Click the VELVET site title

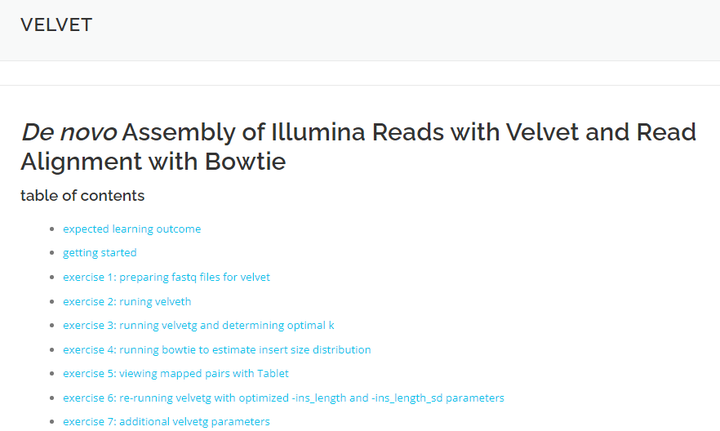[x=56, y=26]
